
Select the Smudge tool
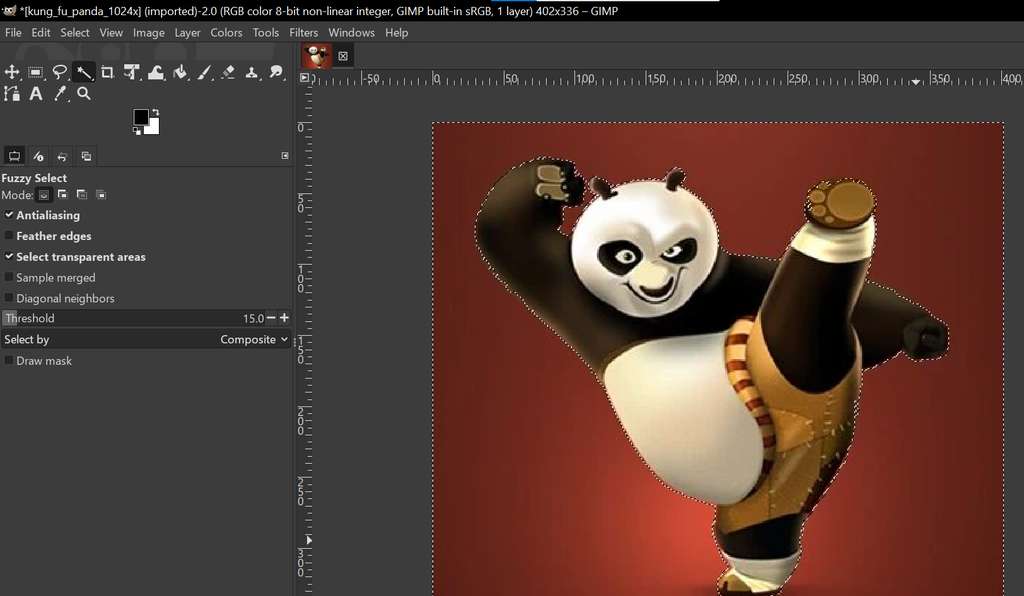click(x=276, y=72)
